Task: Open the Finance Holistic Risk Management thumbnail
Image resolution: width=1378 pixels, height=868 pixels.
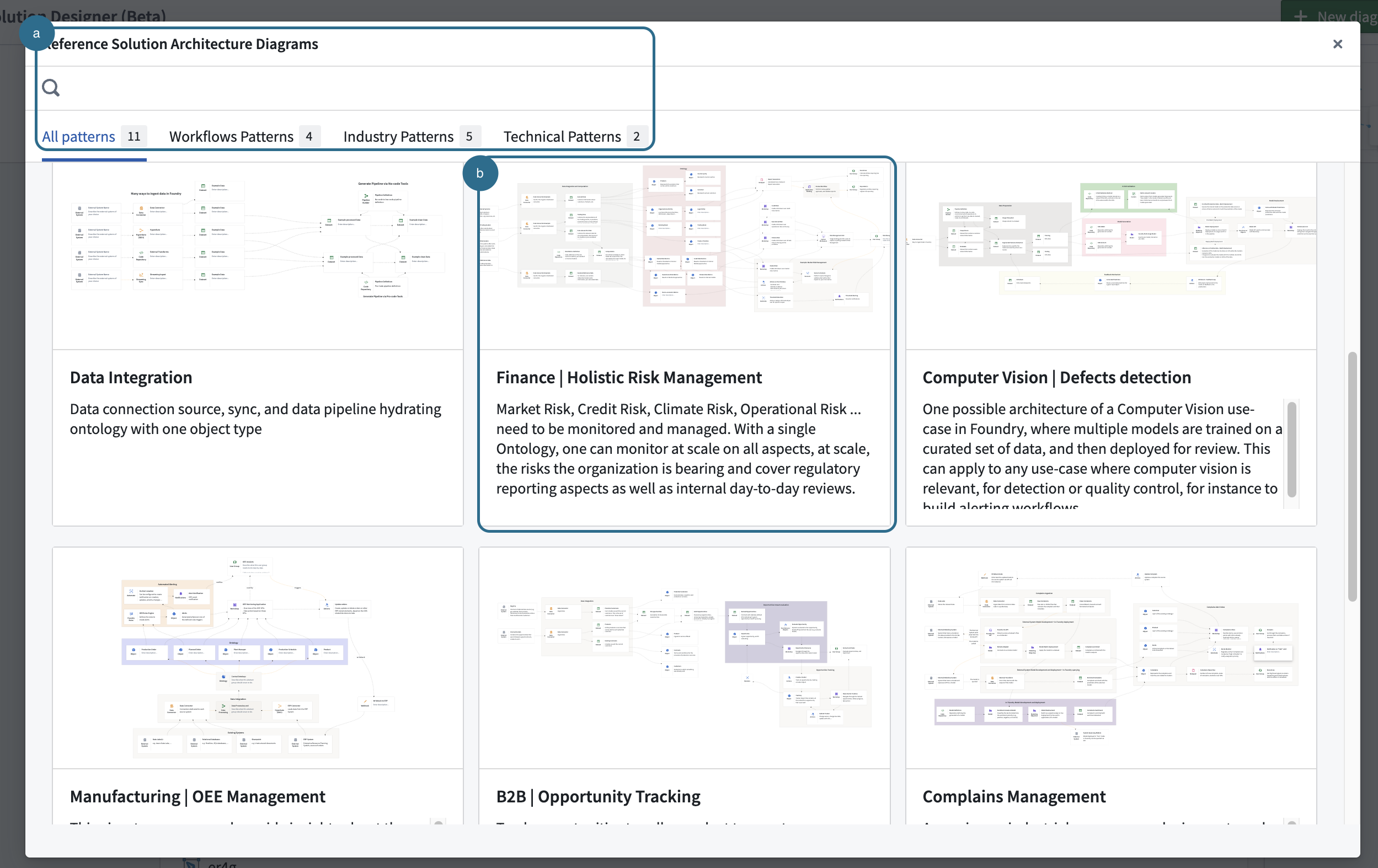Action: [685, 255]
